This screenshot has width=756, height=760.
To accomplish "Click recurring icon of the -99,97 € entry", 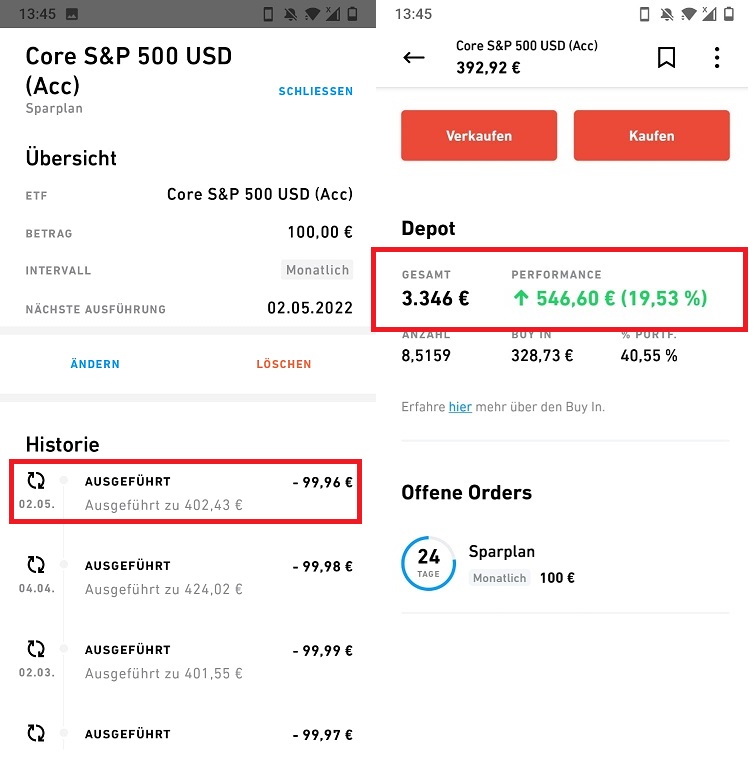I will 36,733.
